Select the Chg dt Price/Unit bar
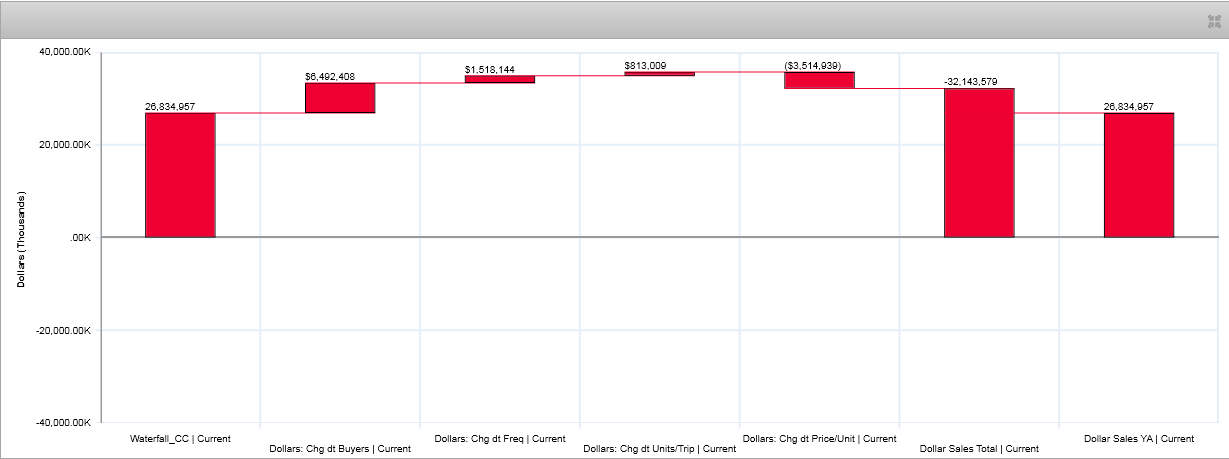 click(x=819, y=80)
